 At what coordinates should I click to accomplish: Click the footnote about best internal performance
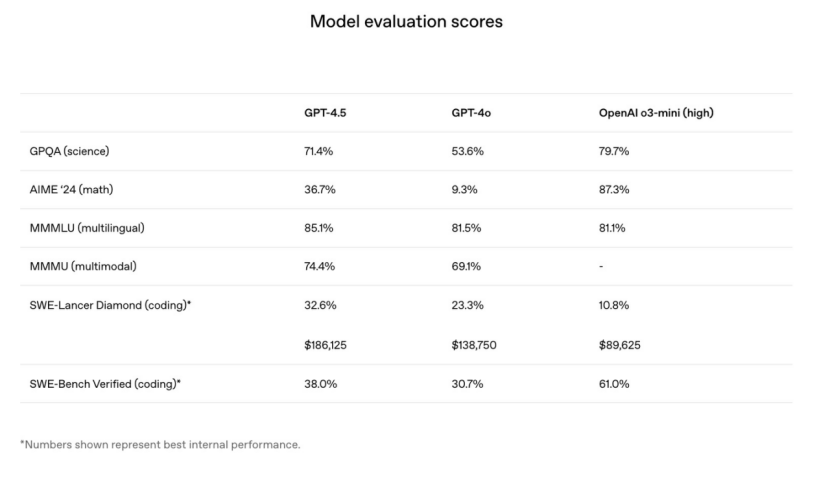click(160, 444)
